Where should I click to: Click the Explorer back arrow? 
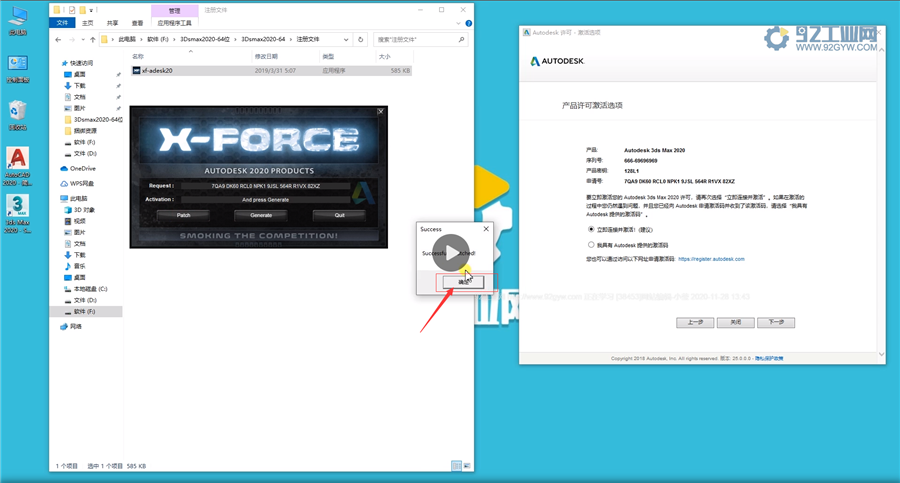click(58, 40)
